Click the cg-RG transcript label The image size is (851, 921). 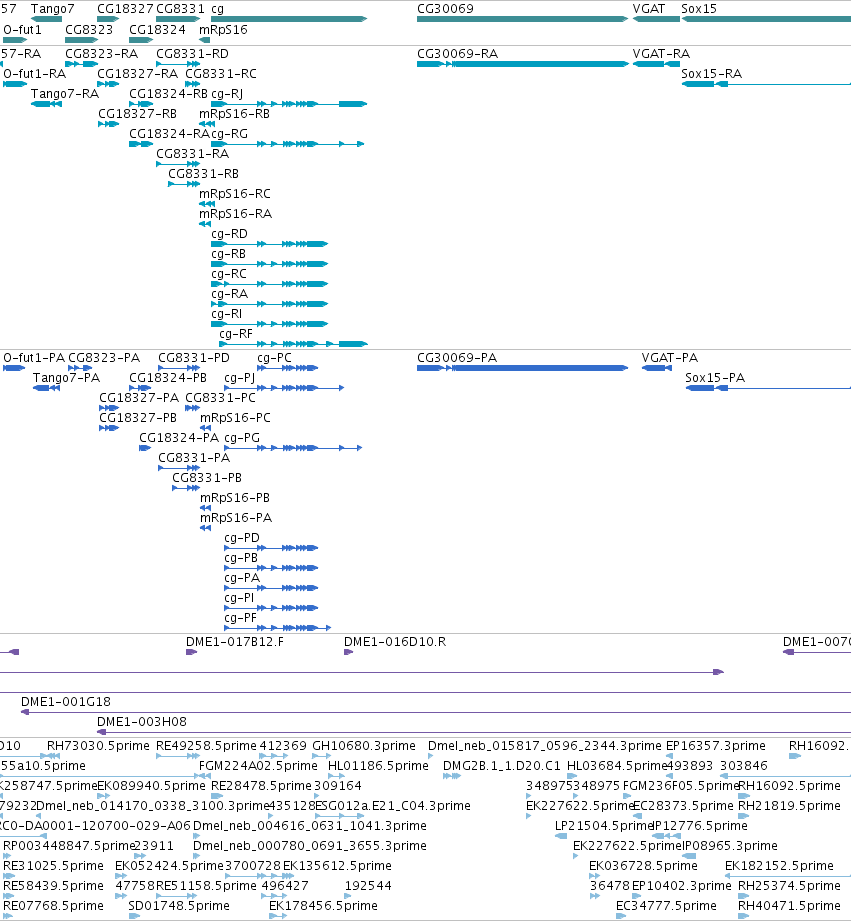pos(229,133)
